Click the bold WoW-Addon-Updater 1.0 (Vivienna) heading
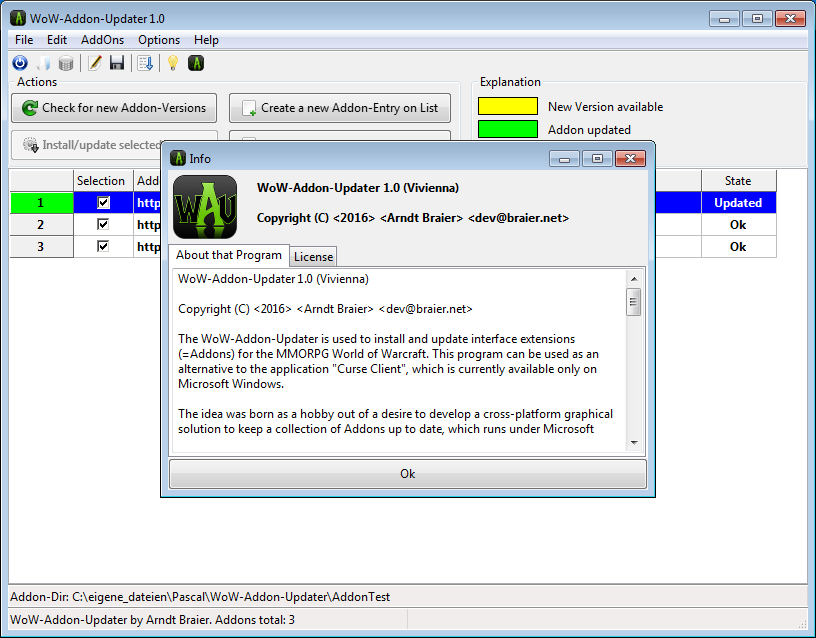Image resolution: width=816 pixels, height=638 pixels. coord(358,188)
